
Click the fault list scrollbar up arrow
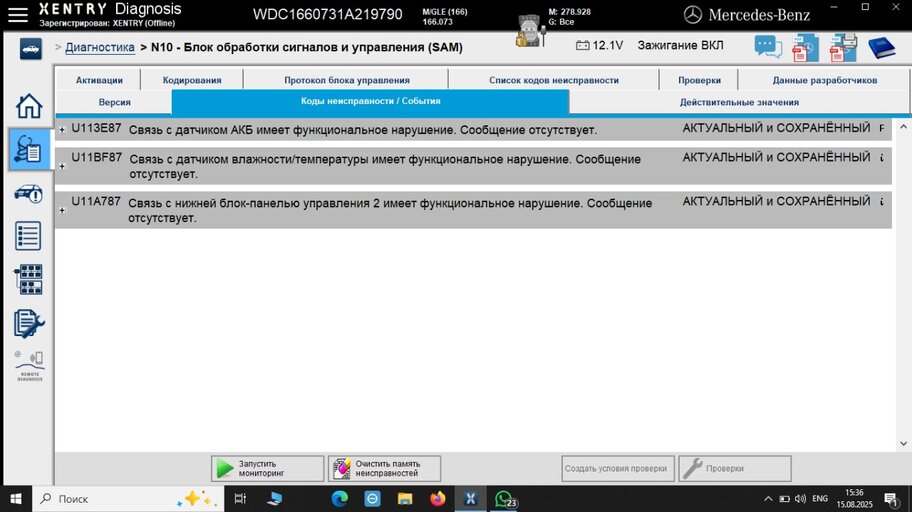[903, 127]
